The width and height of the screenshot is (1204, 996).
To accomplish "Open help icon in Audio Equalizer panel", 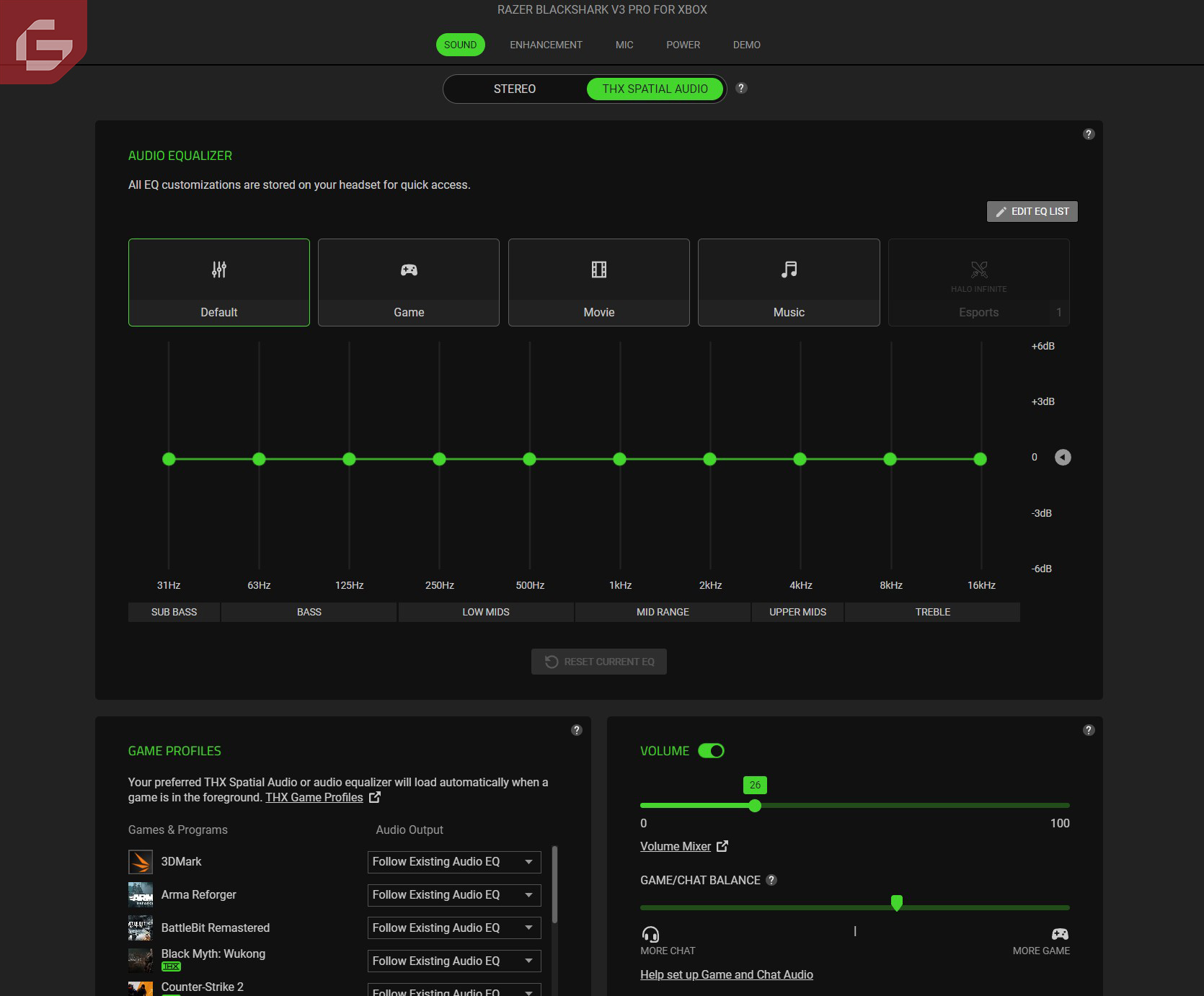I will click(1089, 134).
